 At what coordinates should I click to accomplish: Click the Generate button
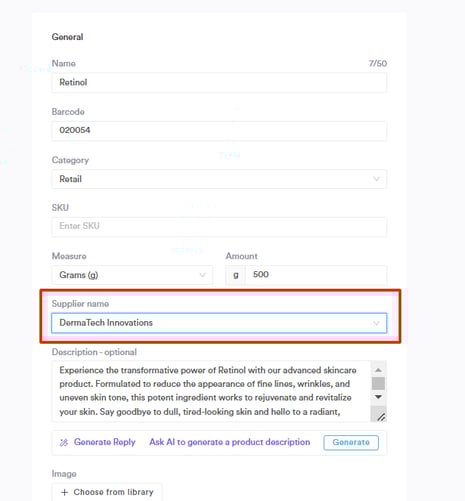(x=351, y=442)
